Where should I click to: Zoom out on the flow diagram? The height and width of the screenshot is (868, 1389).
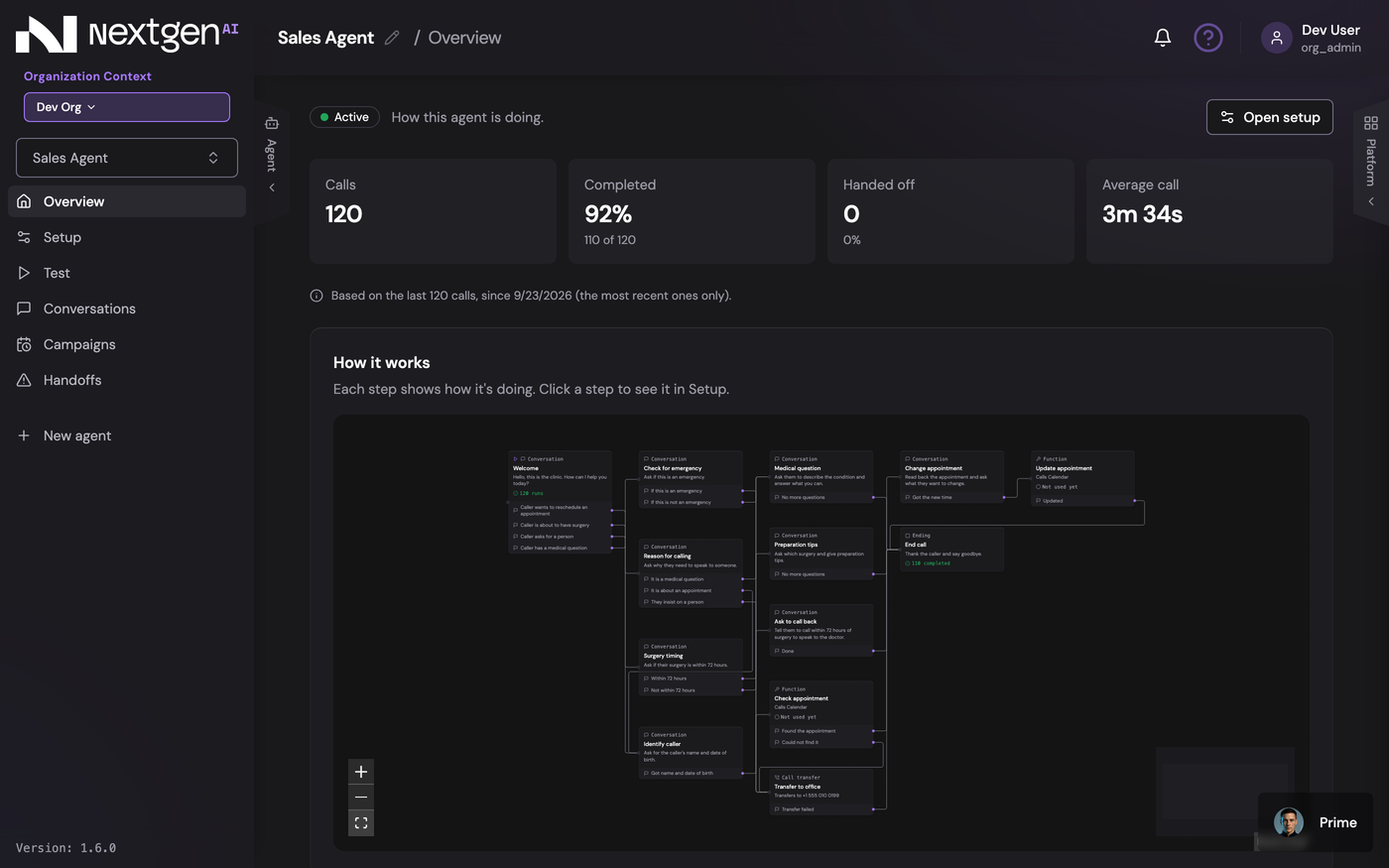point(361,798)
